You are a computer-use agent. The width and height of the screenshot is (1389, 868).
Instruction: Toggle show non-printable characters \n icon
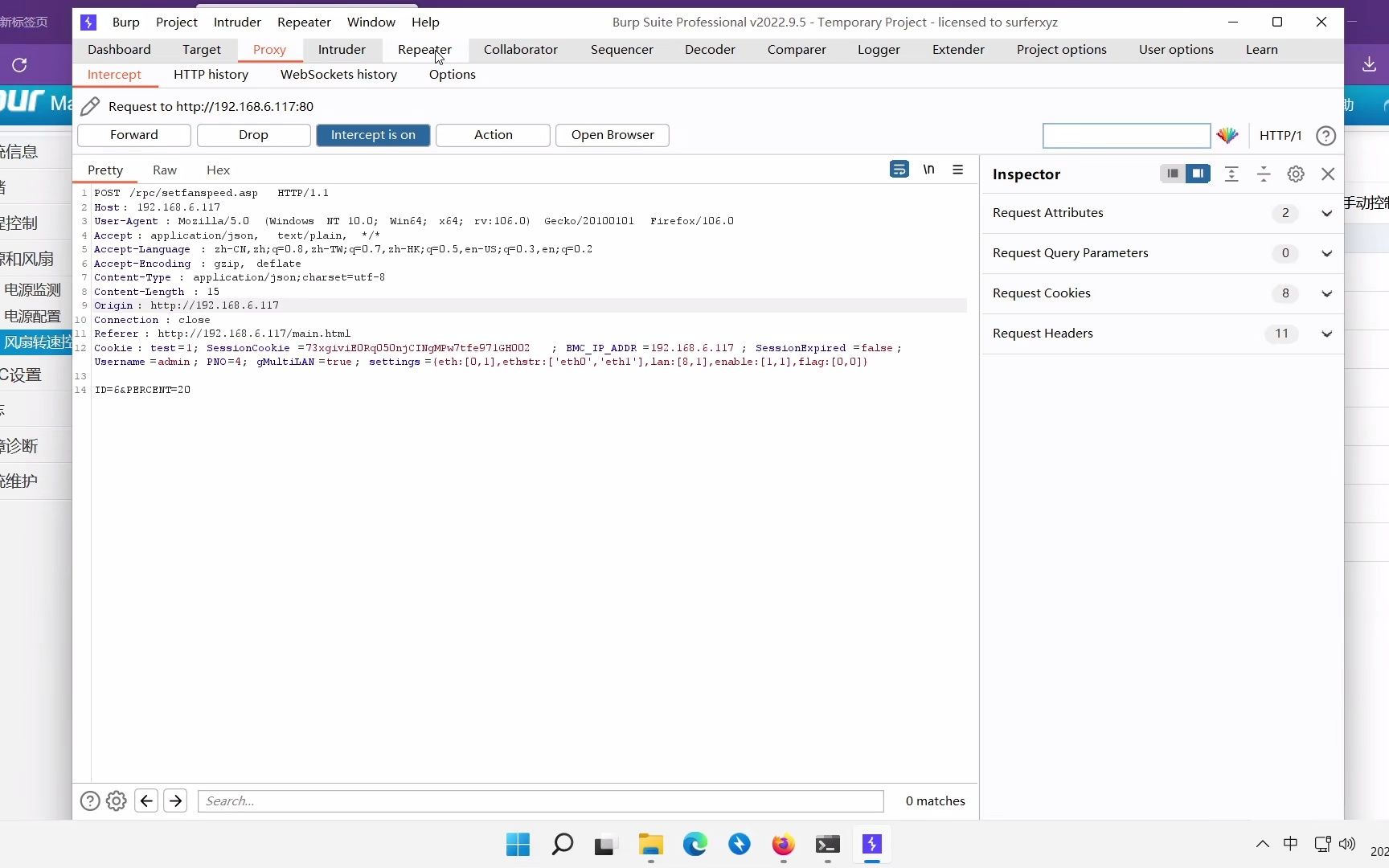[928, 170]
